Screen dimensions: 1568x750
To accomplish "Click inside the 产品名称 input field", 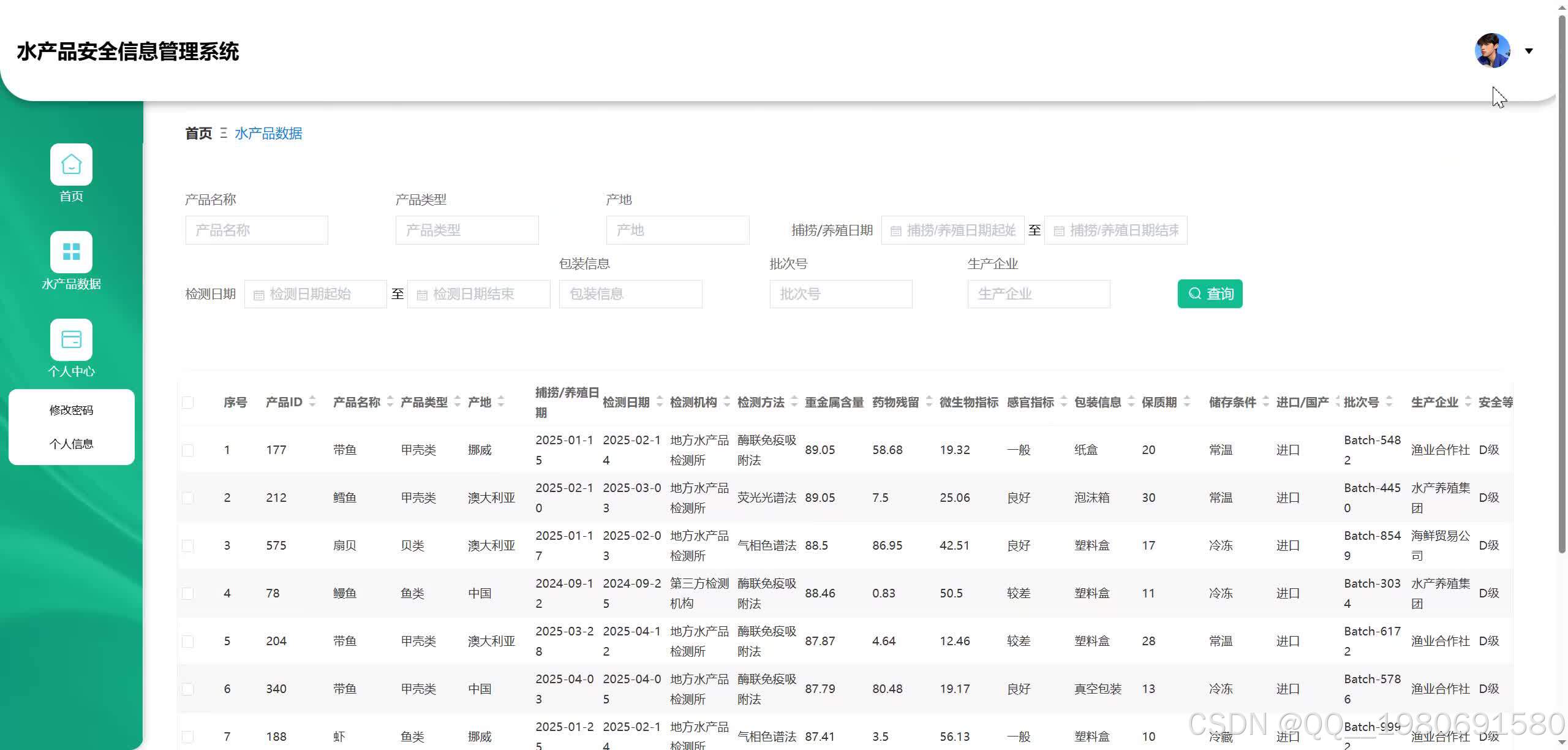I will tap(256, 230).
